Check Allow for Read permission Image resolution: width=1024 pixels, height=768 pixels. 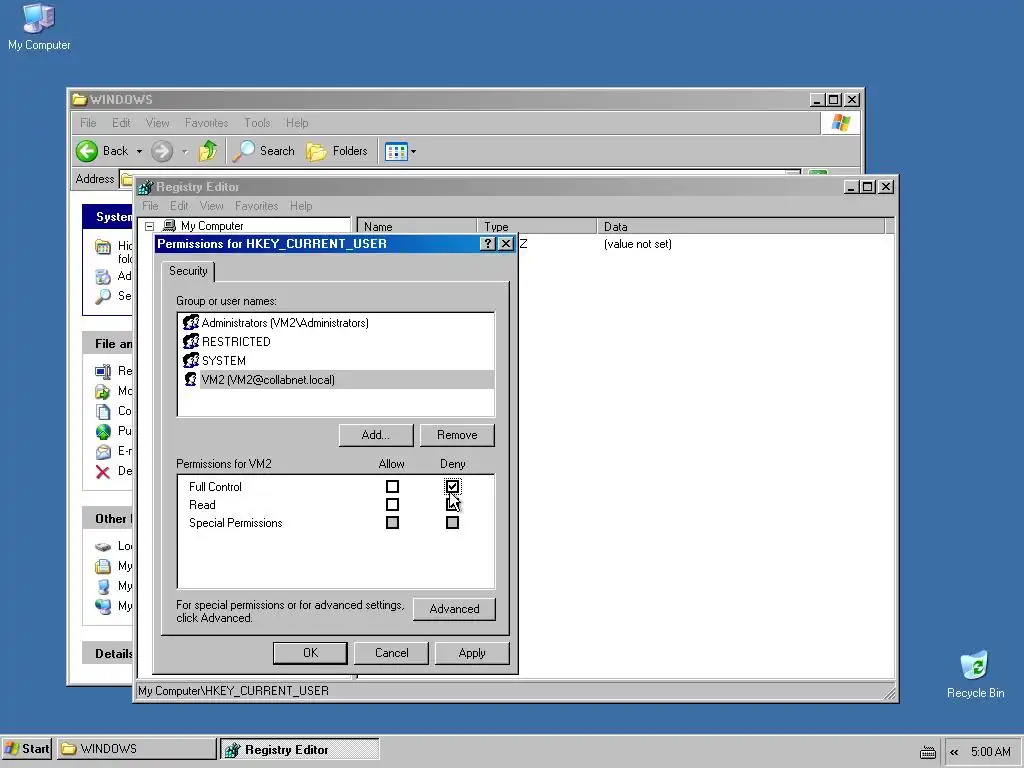(x=392, y=505)
